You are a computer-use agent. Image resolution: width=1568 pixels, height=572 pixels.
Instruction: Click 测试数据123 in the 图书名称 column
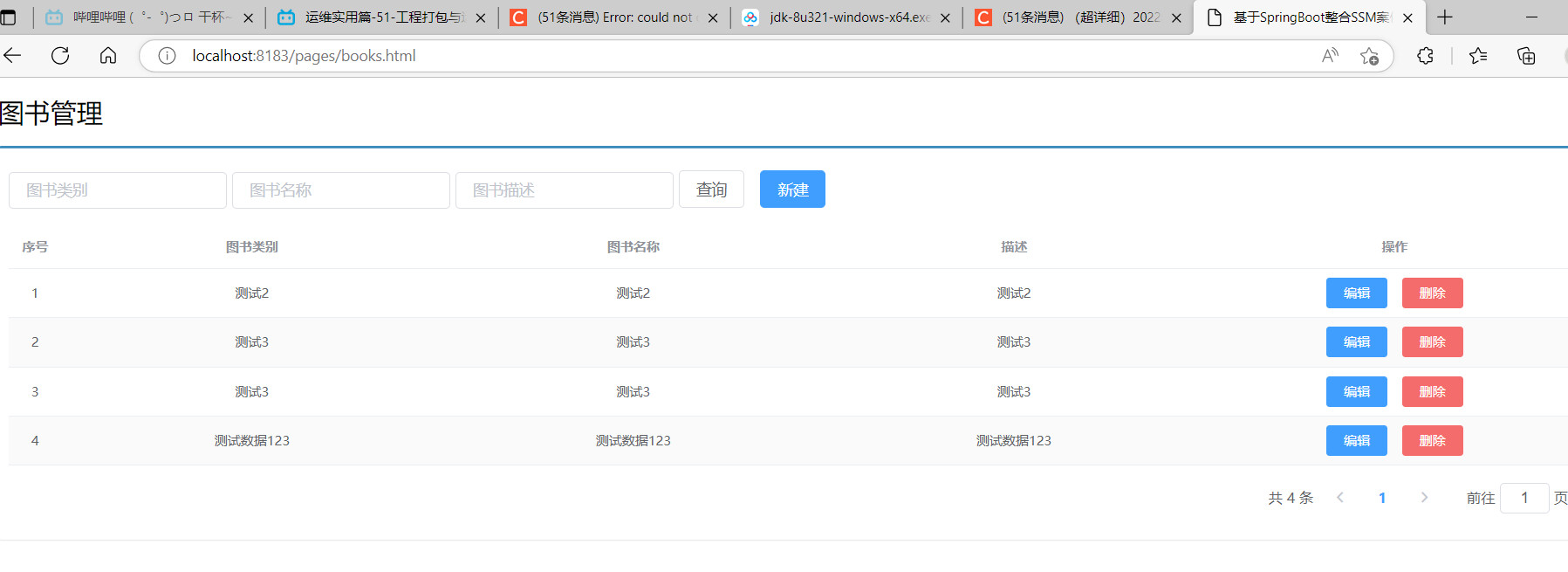633,441
